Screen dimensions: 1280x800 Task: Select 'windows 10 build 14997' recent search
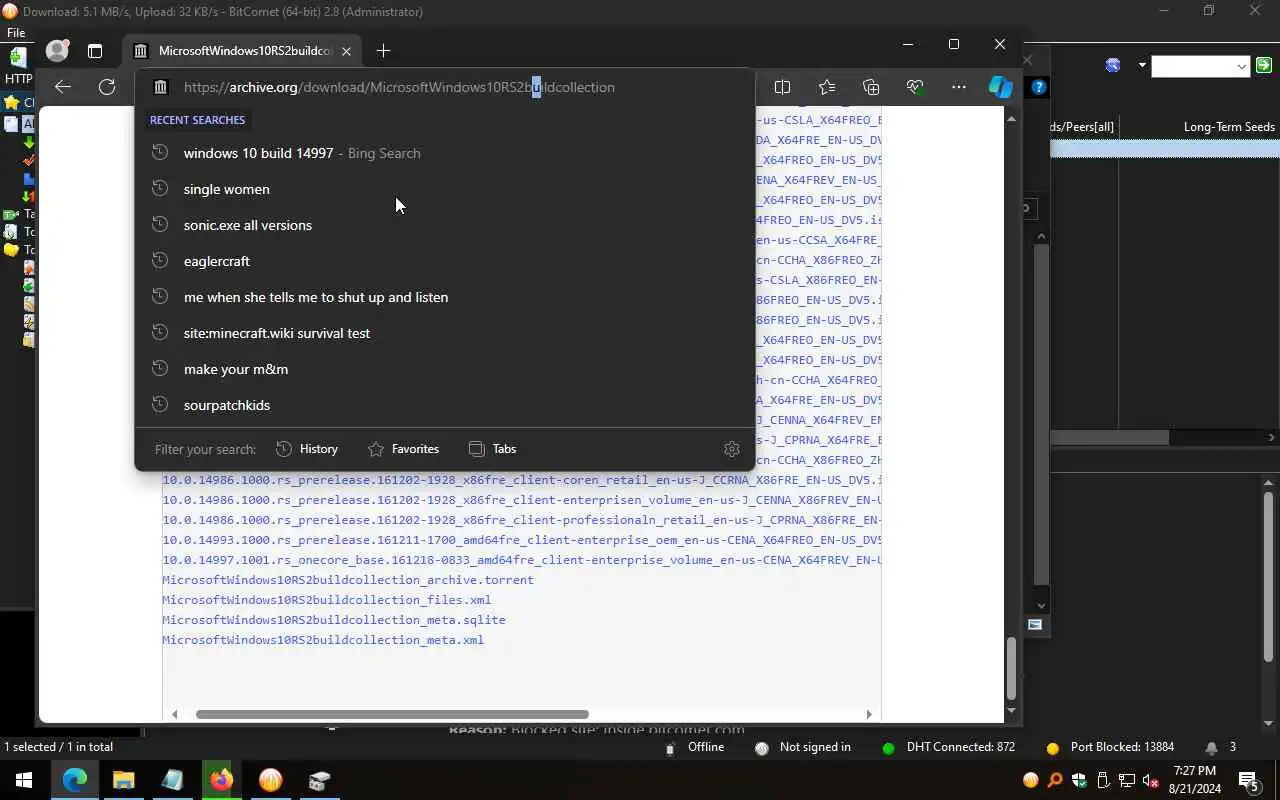(445, 153)
